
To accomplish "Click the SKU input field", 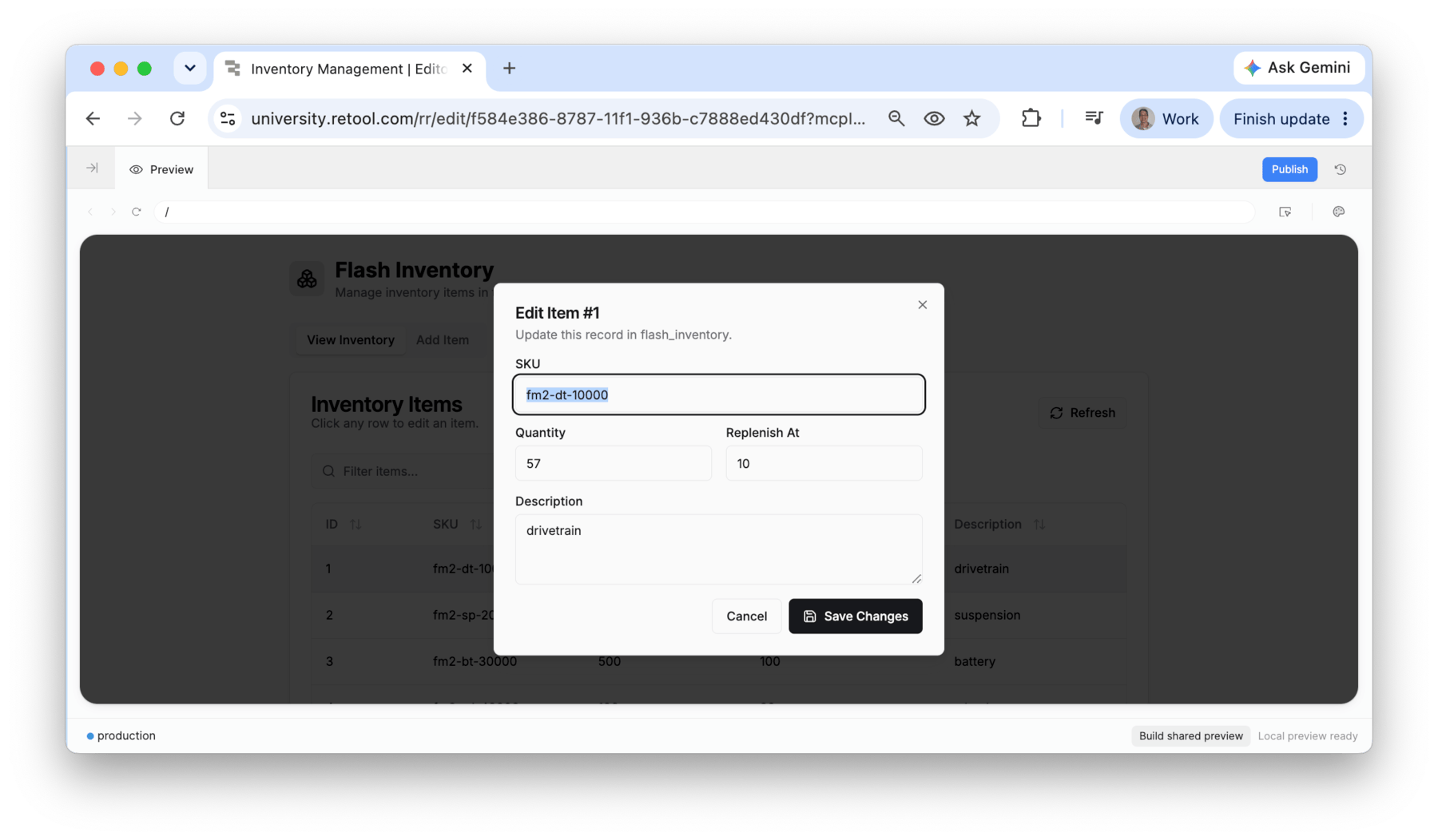I will point(719,394).
